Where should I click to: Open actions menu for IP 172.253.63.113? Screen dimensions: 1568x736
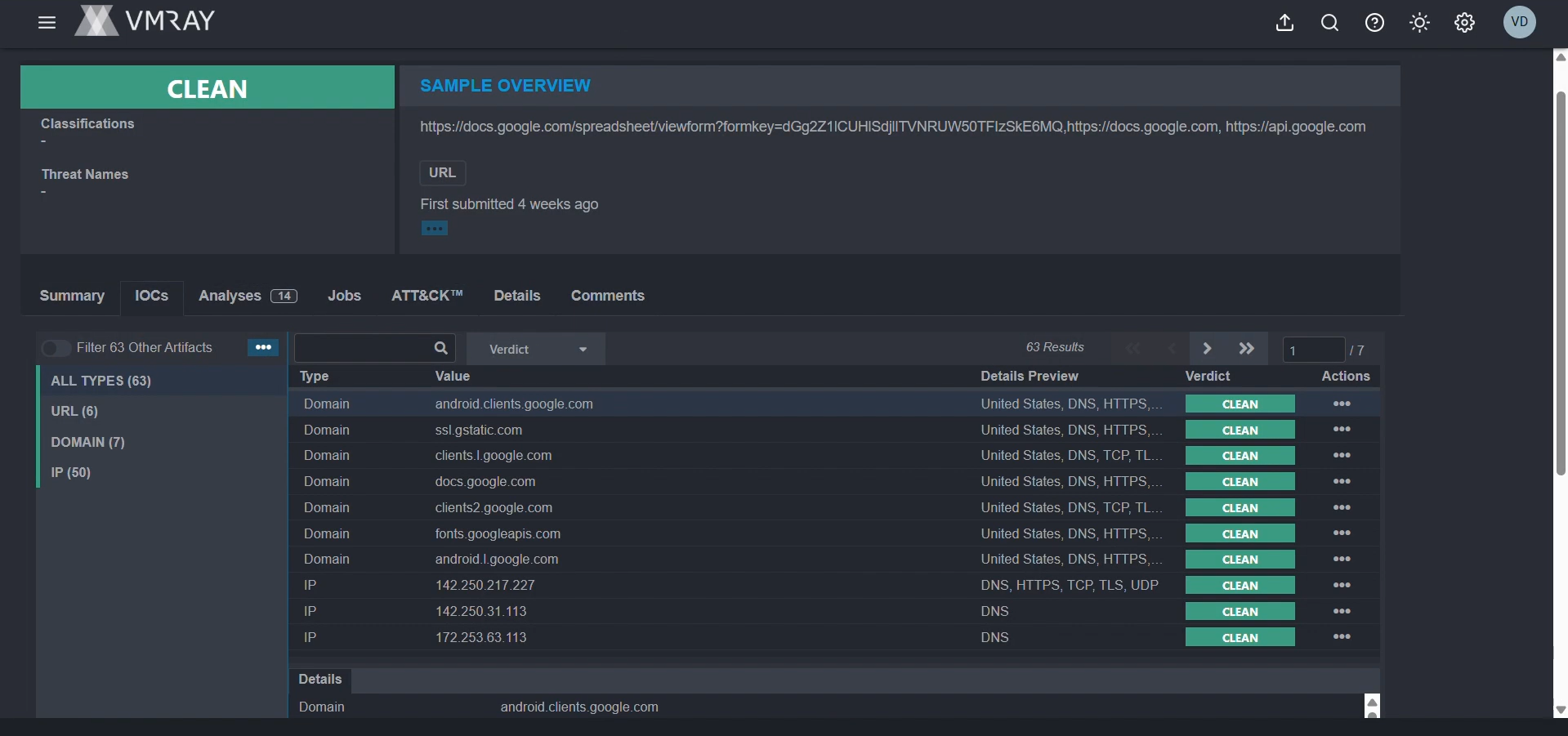pos(1342,637)
